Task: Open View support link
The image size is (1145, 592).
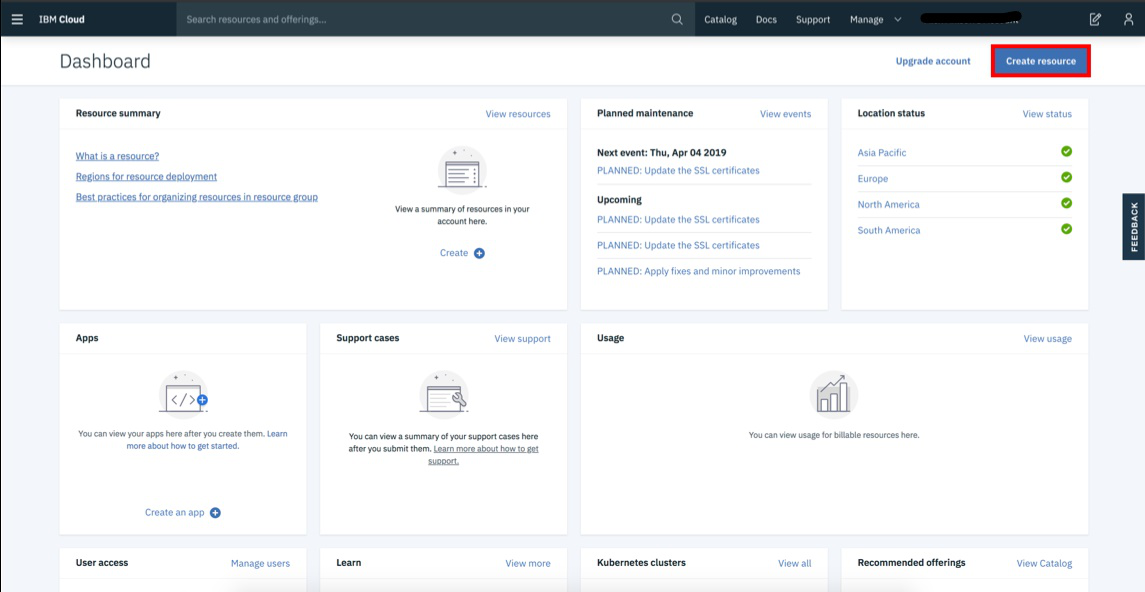Action: click(x=522, y=339)
